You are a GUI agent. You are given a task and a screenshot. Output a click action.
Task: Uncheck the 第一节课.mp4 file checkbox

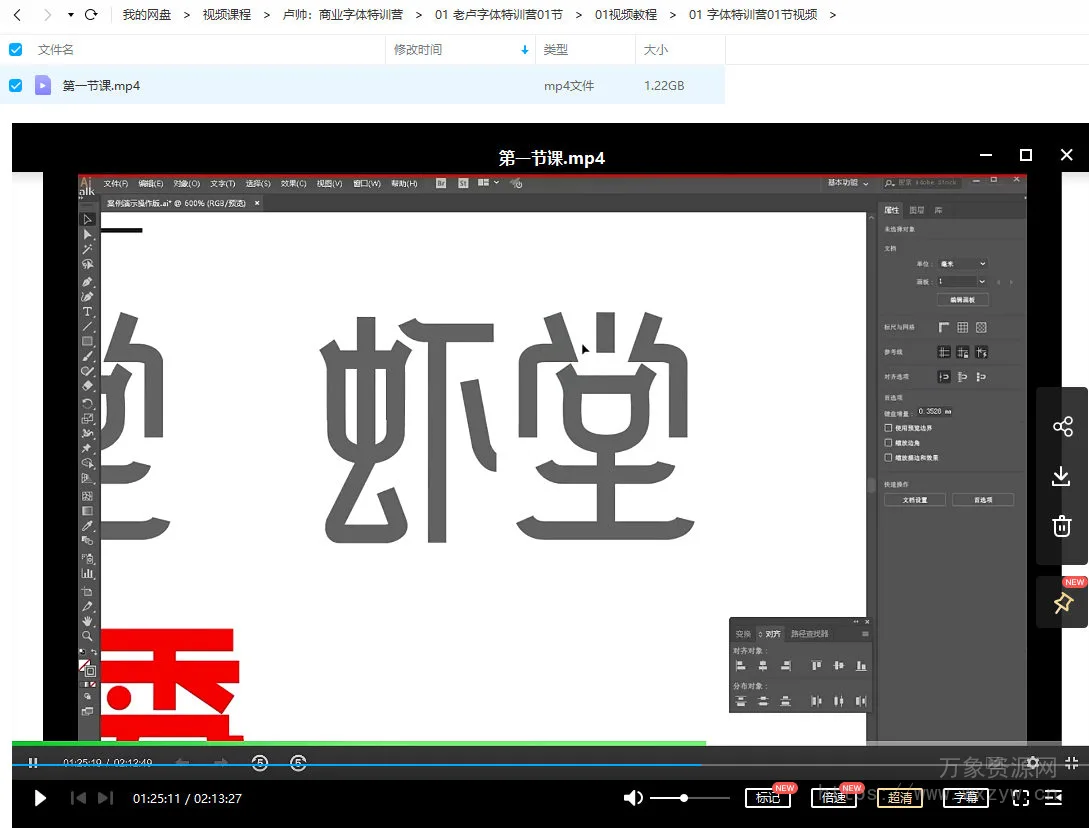pos(16,86)
